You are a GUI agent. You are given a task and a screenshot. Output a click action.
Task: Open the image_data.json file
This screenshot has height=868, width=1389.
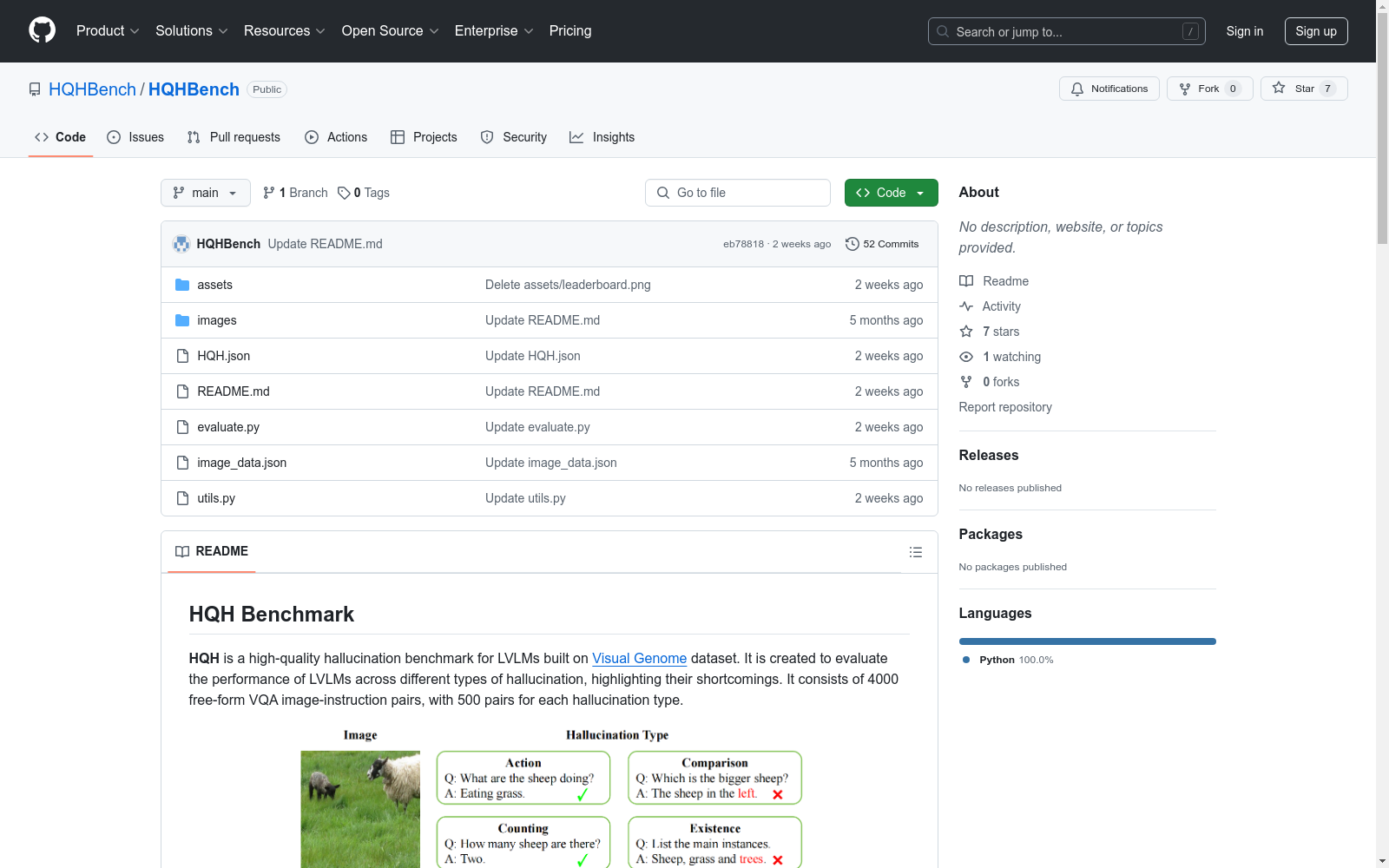(x=241, y=463)
